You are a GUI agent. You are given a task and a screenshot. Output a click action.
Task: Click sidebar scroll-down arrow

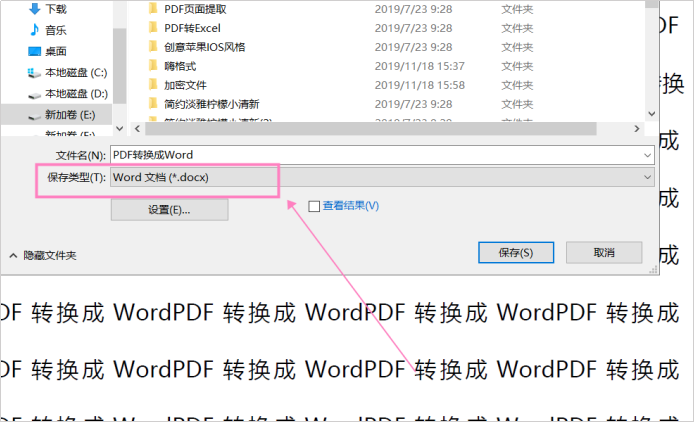point(119,129)
